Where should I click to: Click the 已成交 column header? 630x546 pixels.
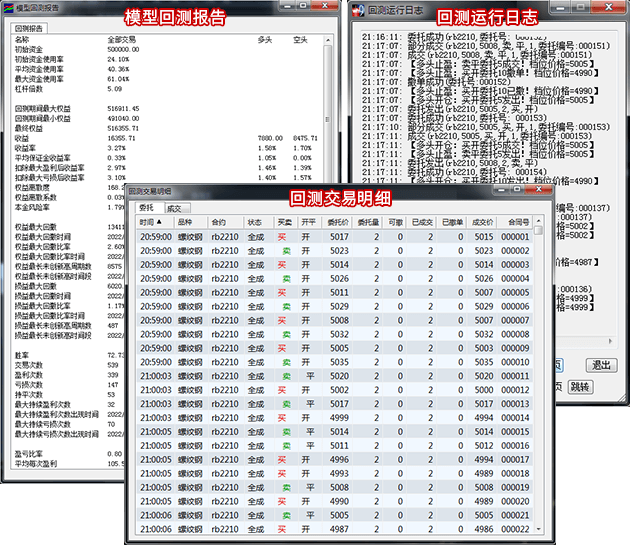click(422, 222)
